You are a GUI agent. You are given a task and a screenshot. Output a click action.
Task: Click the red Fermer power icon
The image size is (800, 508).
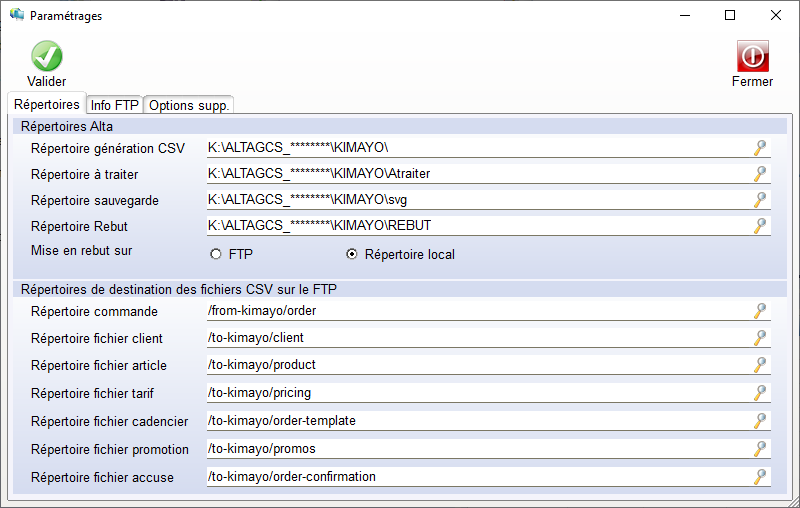[x=752, y=56]
